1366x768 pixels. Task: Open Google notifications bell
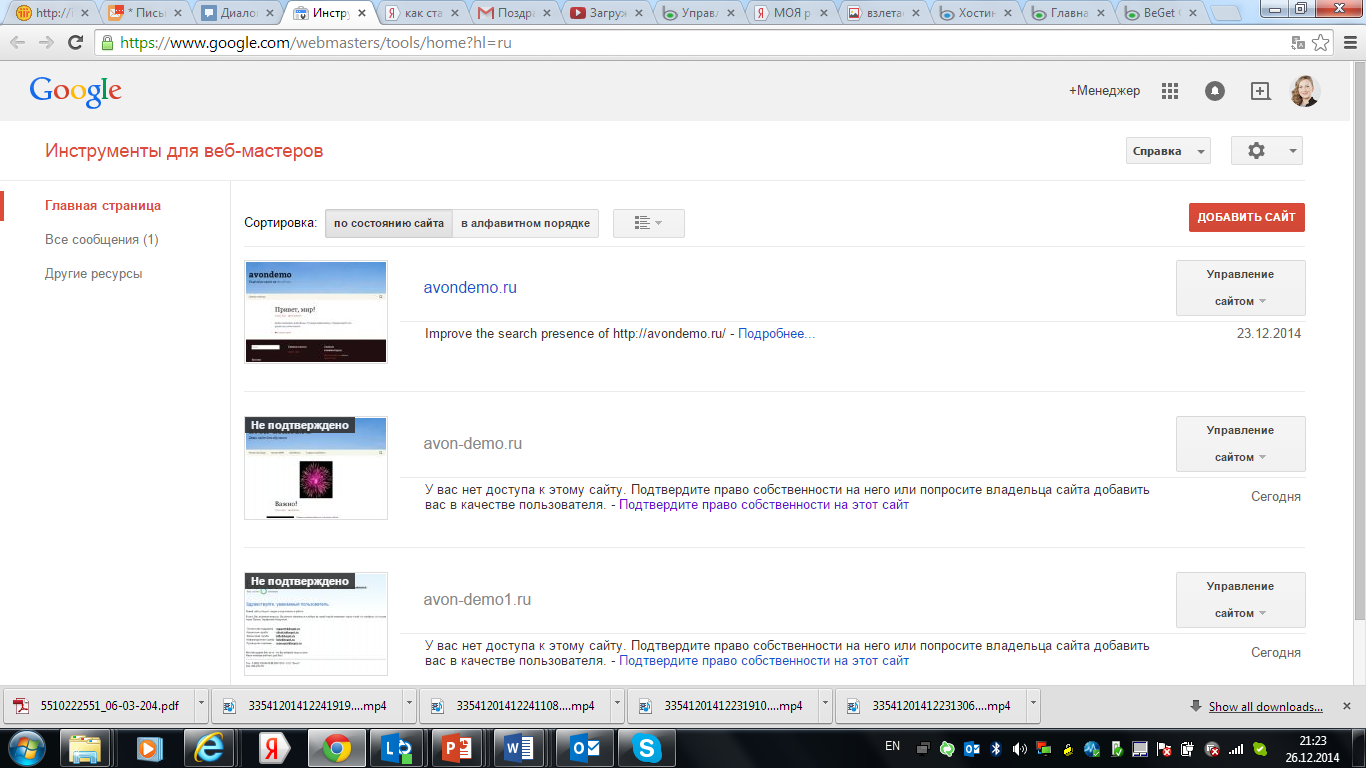coord(1215,91)
